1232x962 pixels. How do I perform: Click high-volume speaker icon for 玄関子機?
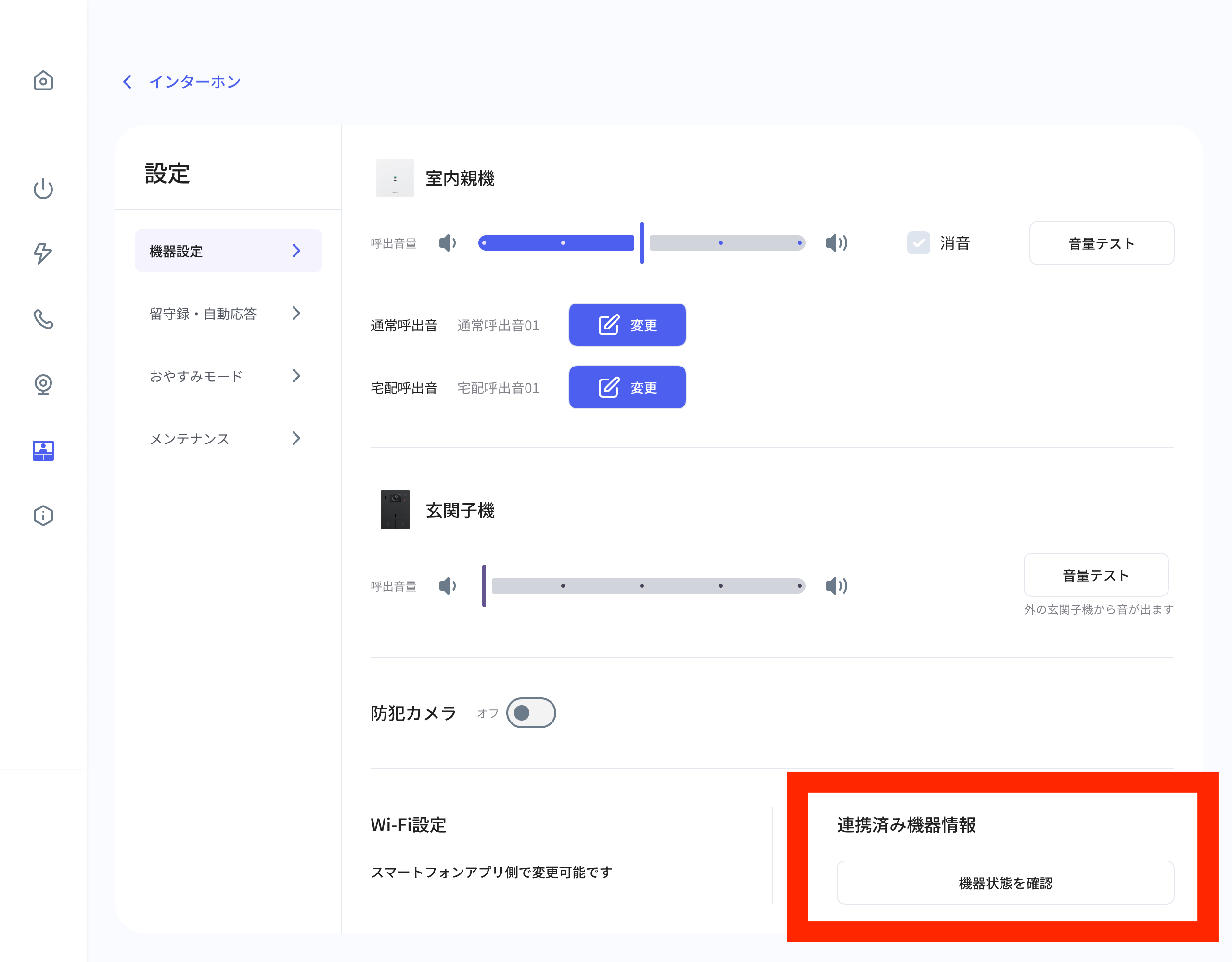coord(836,586)
